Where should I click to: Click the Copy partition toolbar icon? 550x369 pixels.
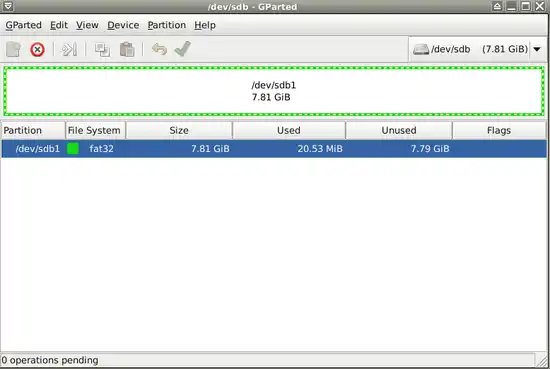point(102,49)
